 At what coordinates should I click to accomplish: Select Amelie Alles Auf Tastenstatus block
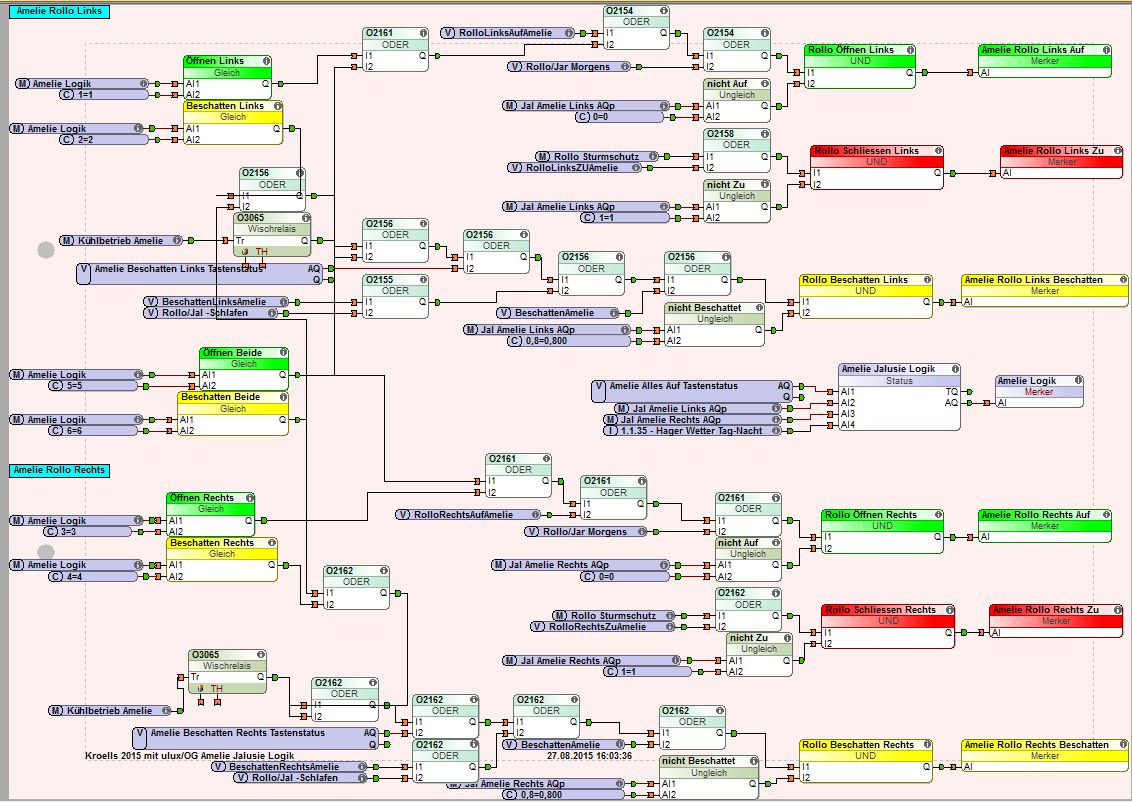(692, 391)
